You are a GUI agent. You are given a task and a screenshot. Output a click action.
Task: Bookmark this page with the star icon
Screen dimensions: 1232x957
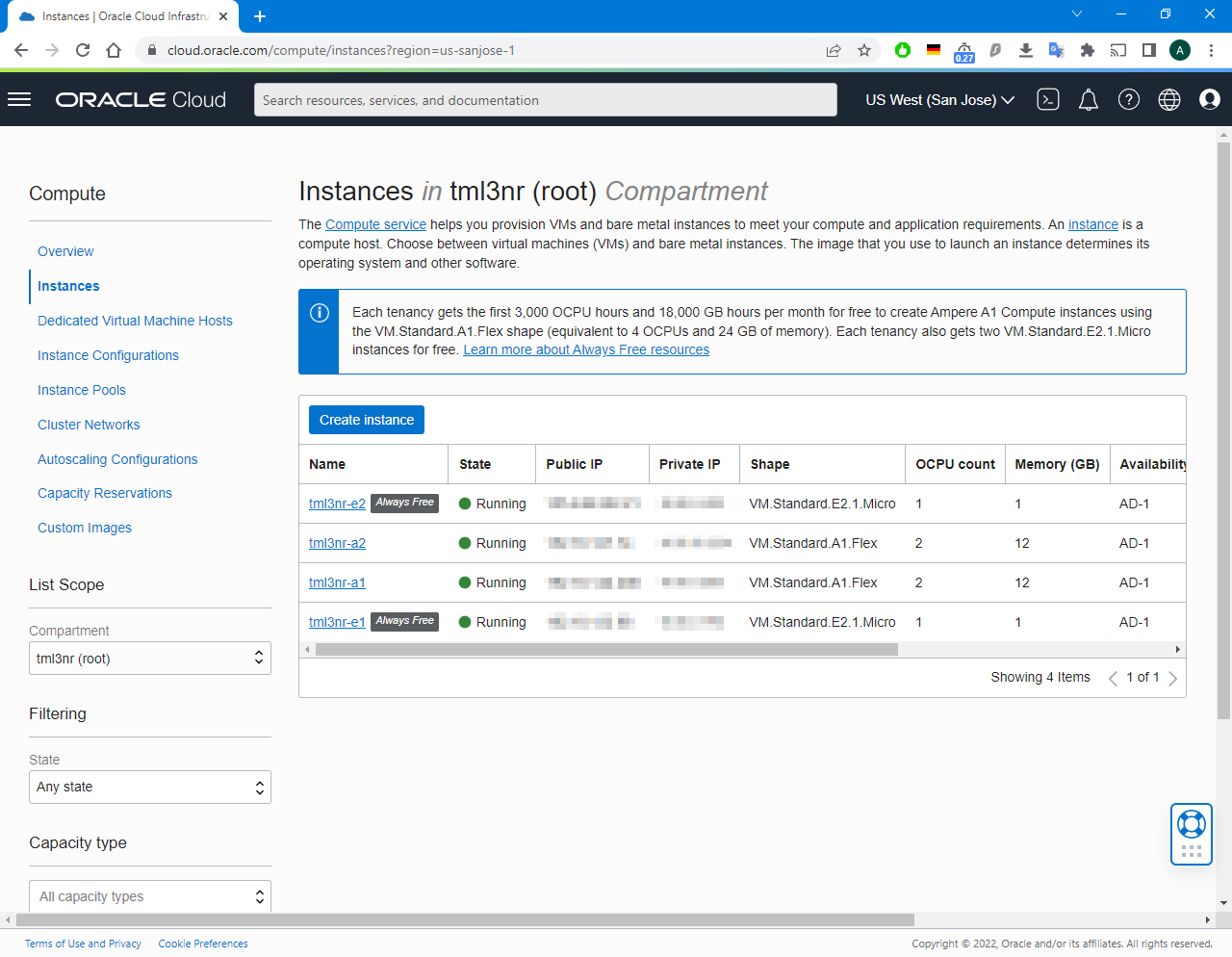coord(864,50)
